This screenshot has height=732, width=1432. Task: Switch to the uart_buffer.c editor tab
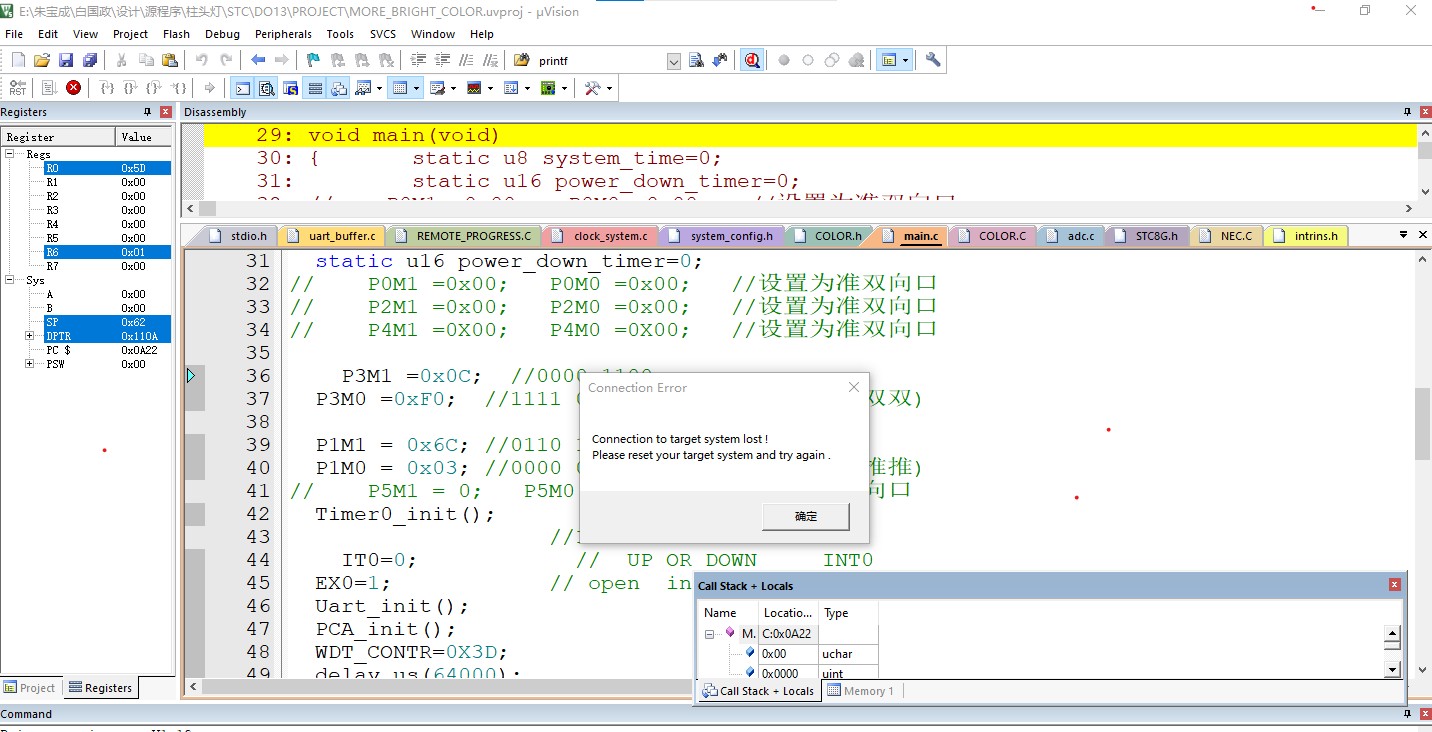(x=333, y=236)
